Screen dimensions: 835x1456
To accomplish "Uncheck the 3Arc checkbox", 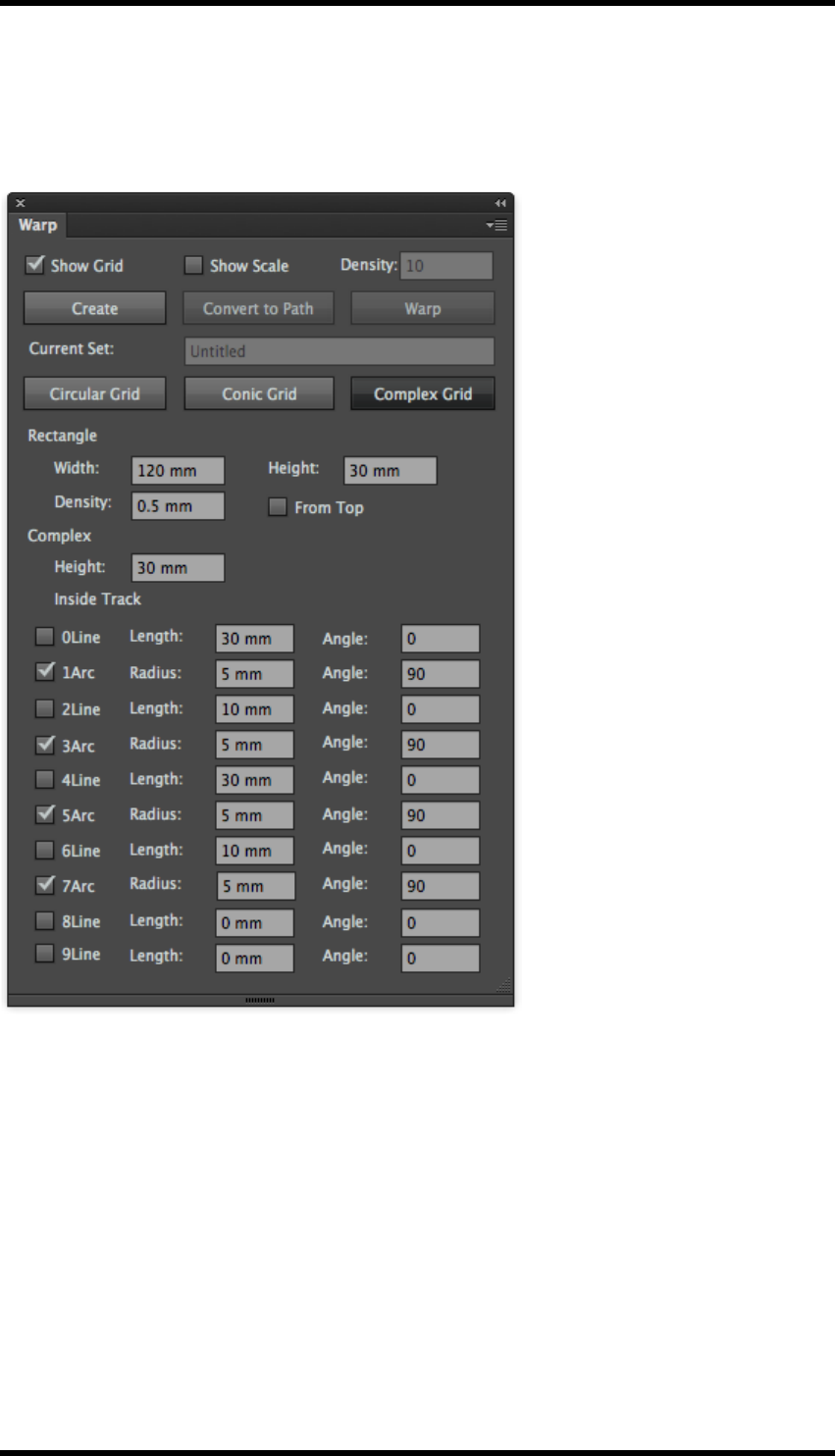I will tap(44, 744).
